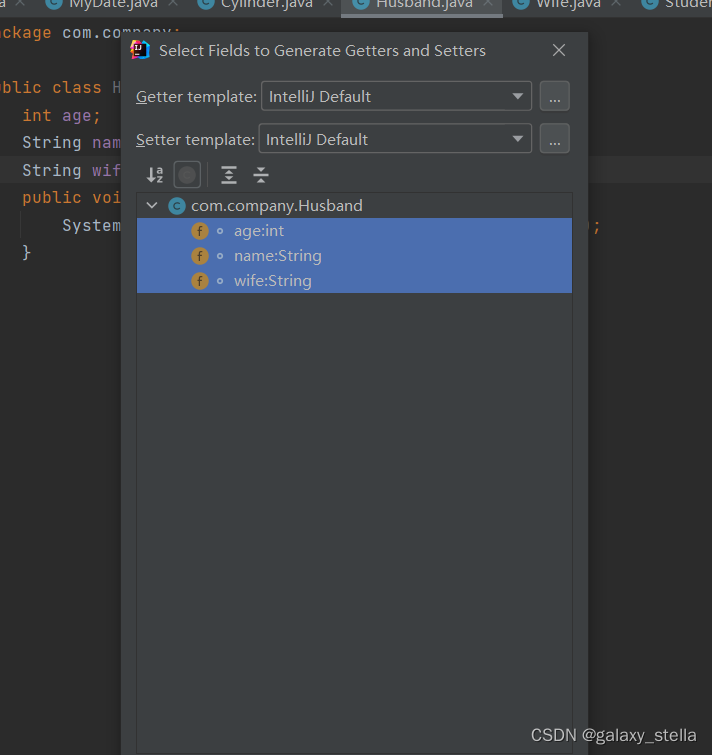Click the field icon beside age:int
Screen dimensions: 712x755
pos(200,231)
